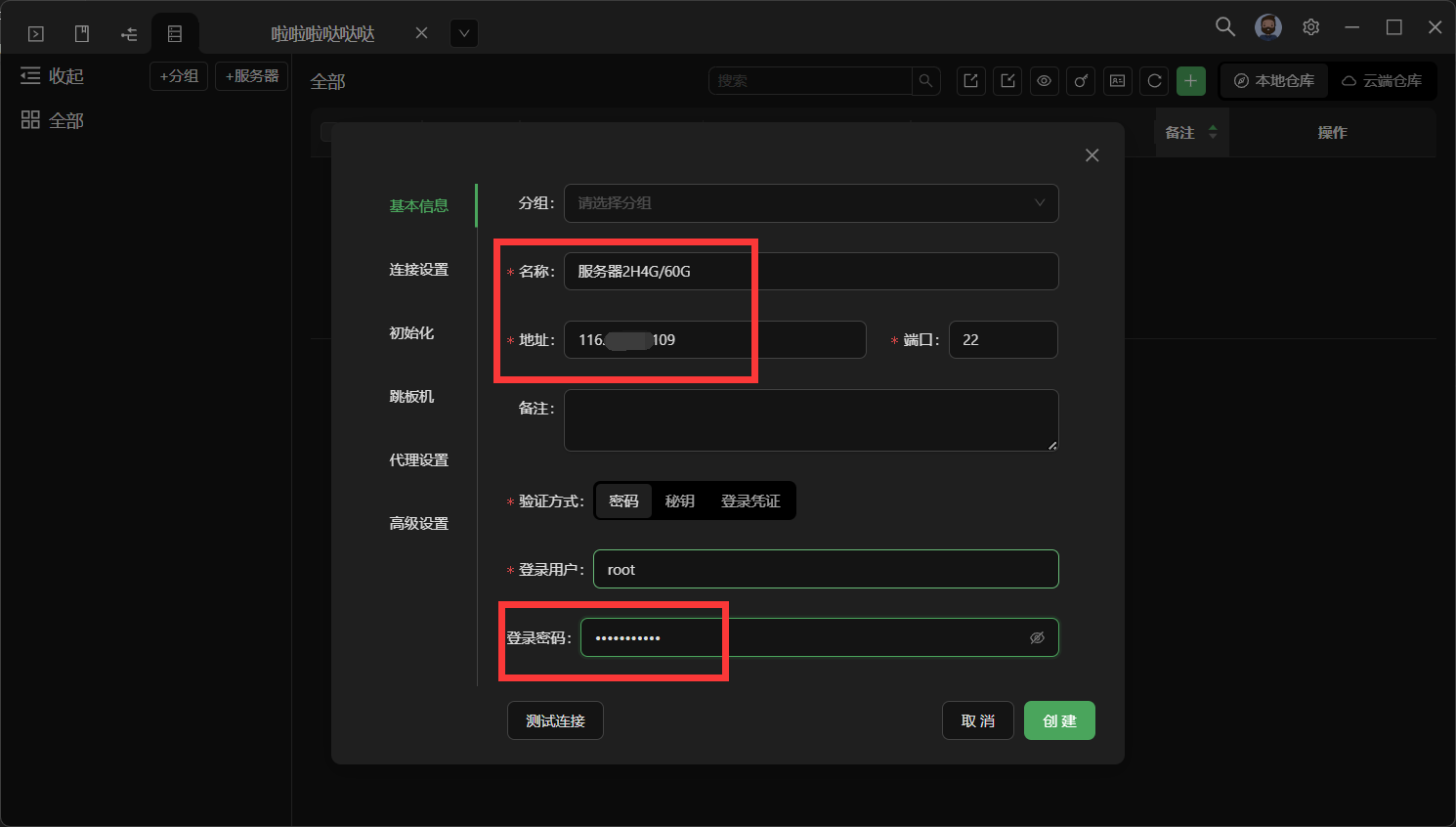
Task: Select 登录凭证 authentication method
Action: 750,501
